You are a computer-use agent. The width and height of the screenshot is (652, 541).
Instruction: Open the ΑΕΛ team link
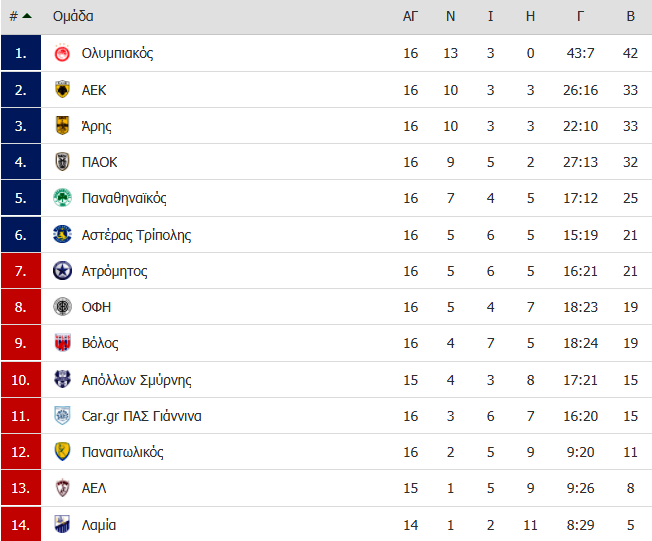click(x=94, y=488)
